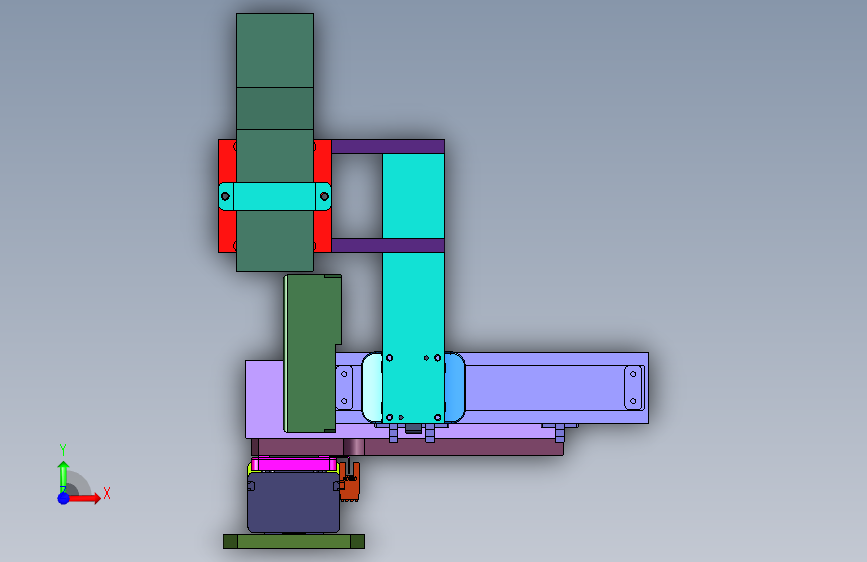867x562 pixels.
Task: Pick the left screw on the cyan clamp strap
Action: click(x=225, y=196)
